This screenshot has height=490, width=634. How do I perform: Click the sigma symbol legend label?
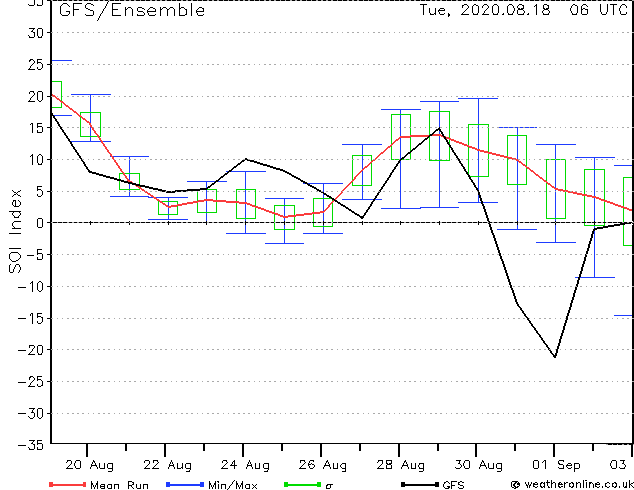329,486
